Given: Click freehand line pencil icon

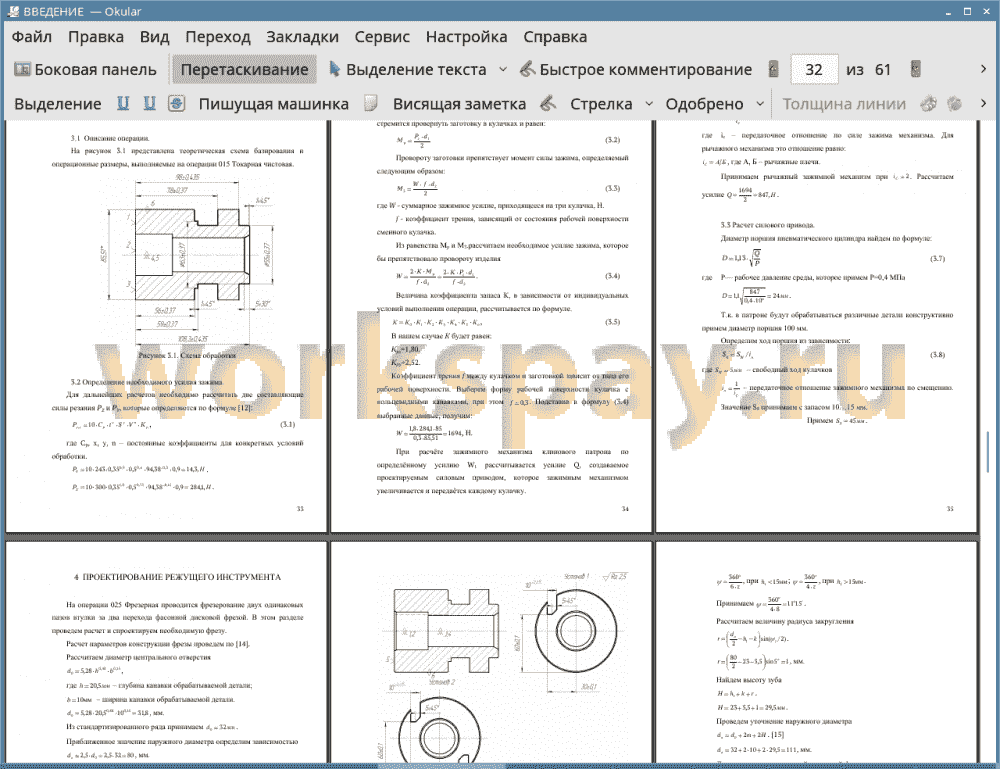Looking at the screenshot, I should point(548,103).
